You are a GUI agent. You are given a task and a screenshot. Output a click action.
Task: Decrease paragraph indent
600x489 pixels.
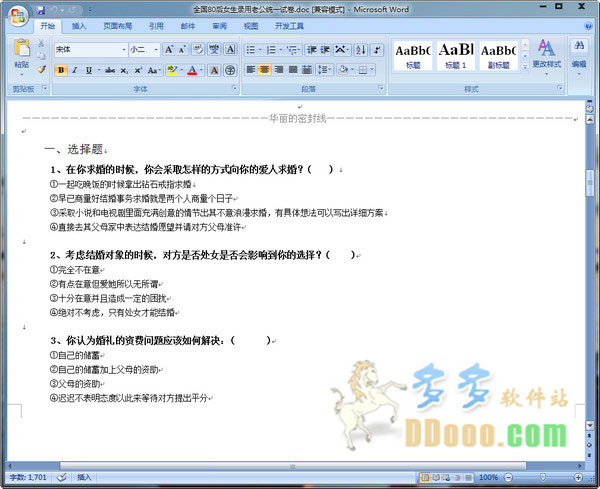[311, 49]
